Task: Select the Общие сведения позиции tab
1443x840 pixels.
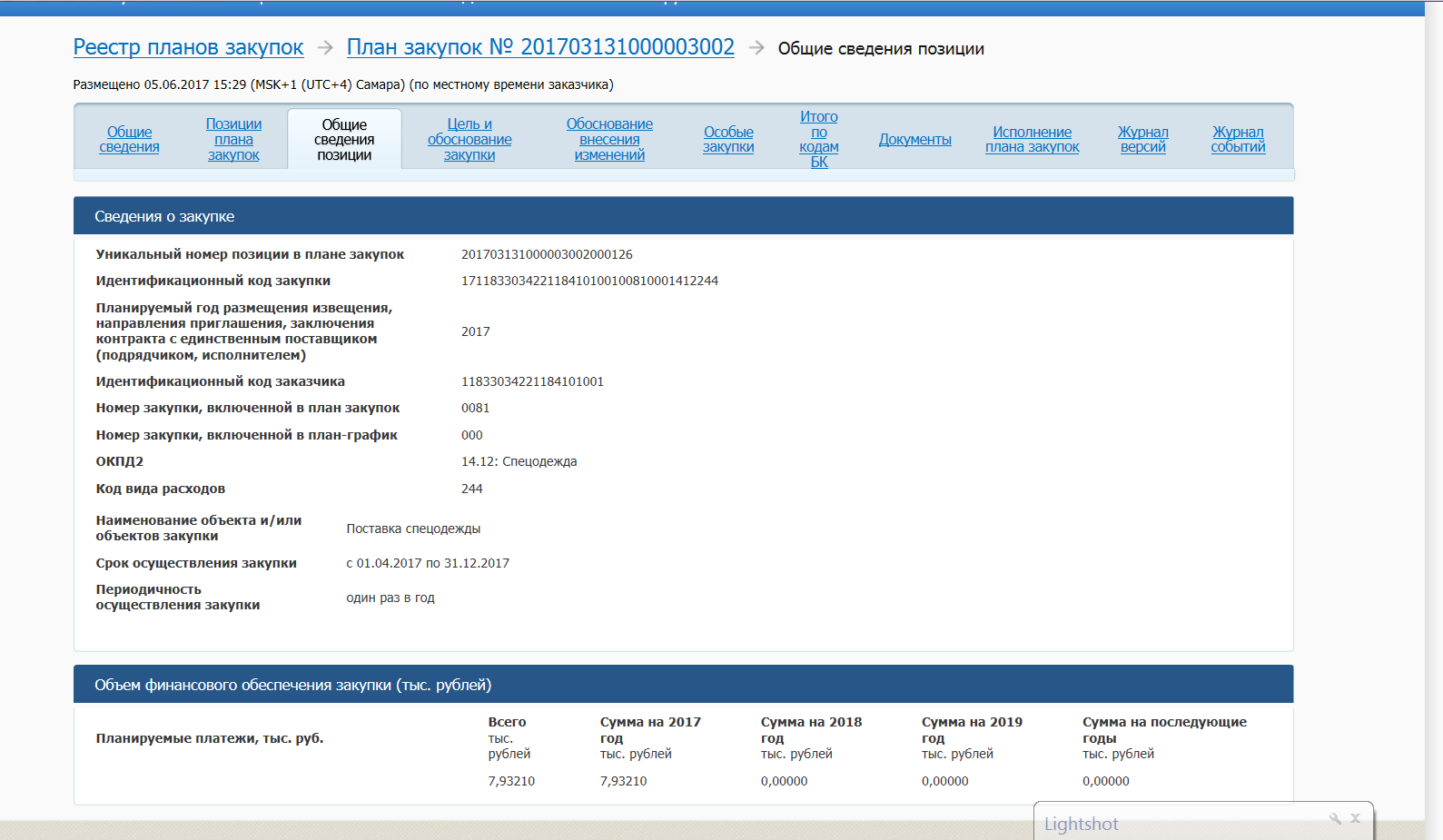Action: [344, 140]
